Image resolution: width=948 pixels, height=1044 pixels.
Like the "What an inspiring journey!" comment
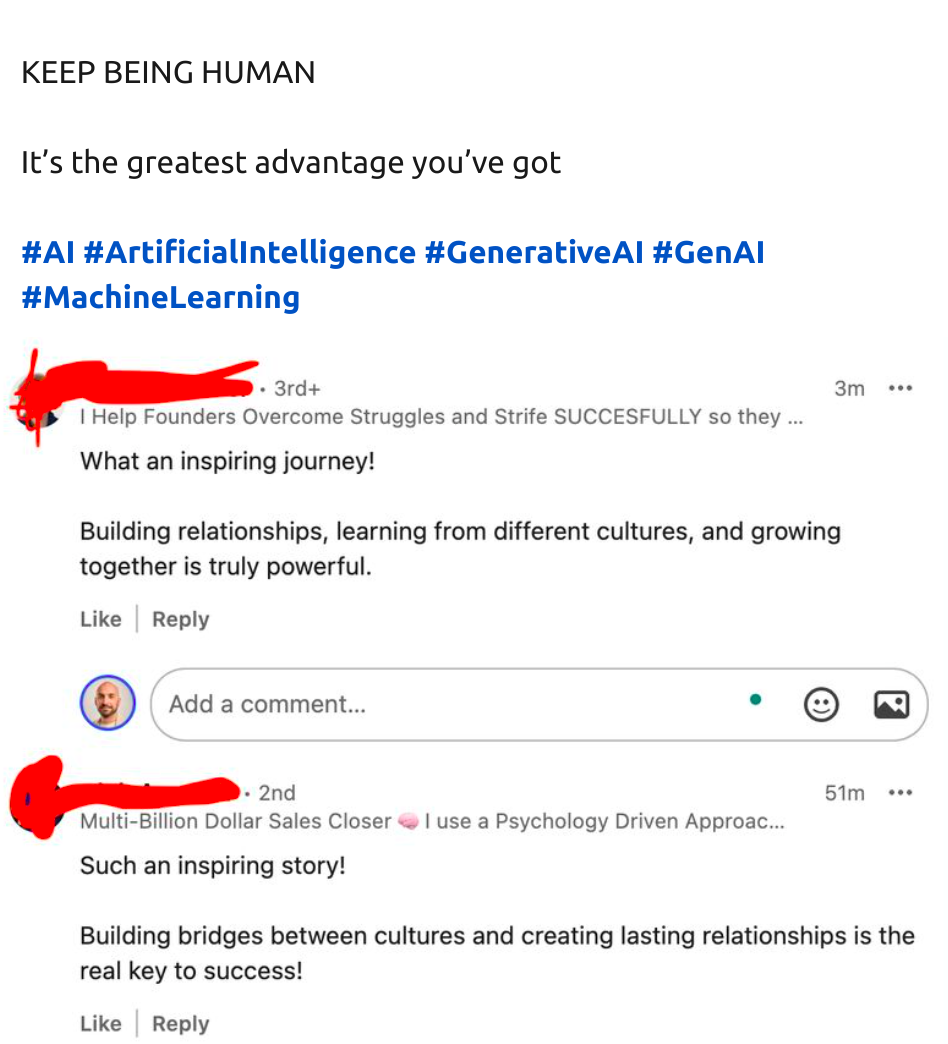(x=100, y=619)
